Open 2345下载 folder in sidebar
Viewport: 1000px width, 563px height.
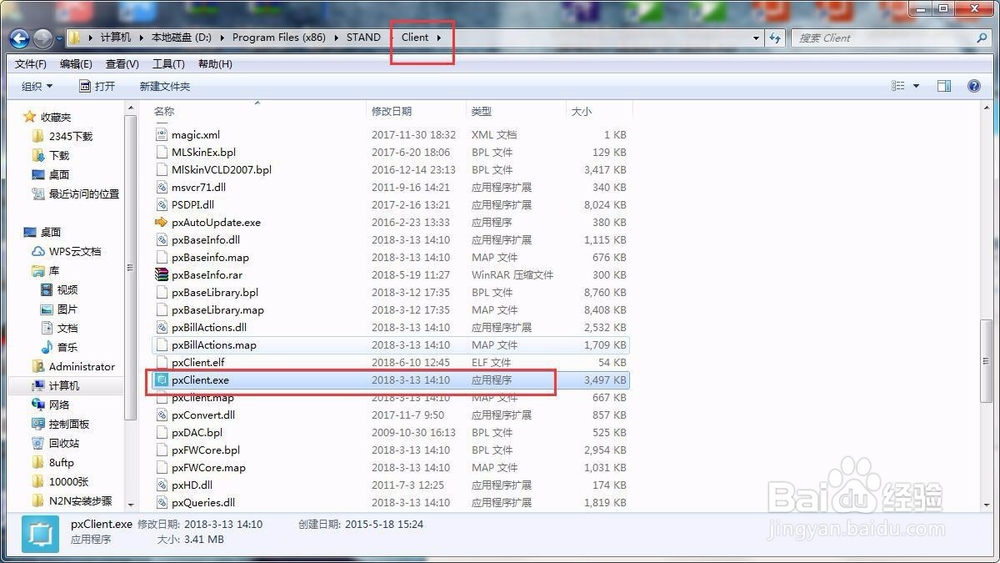click(x=62, y=136)
